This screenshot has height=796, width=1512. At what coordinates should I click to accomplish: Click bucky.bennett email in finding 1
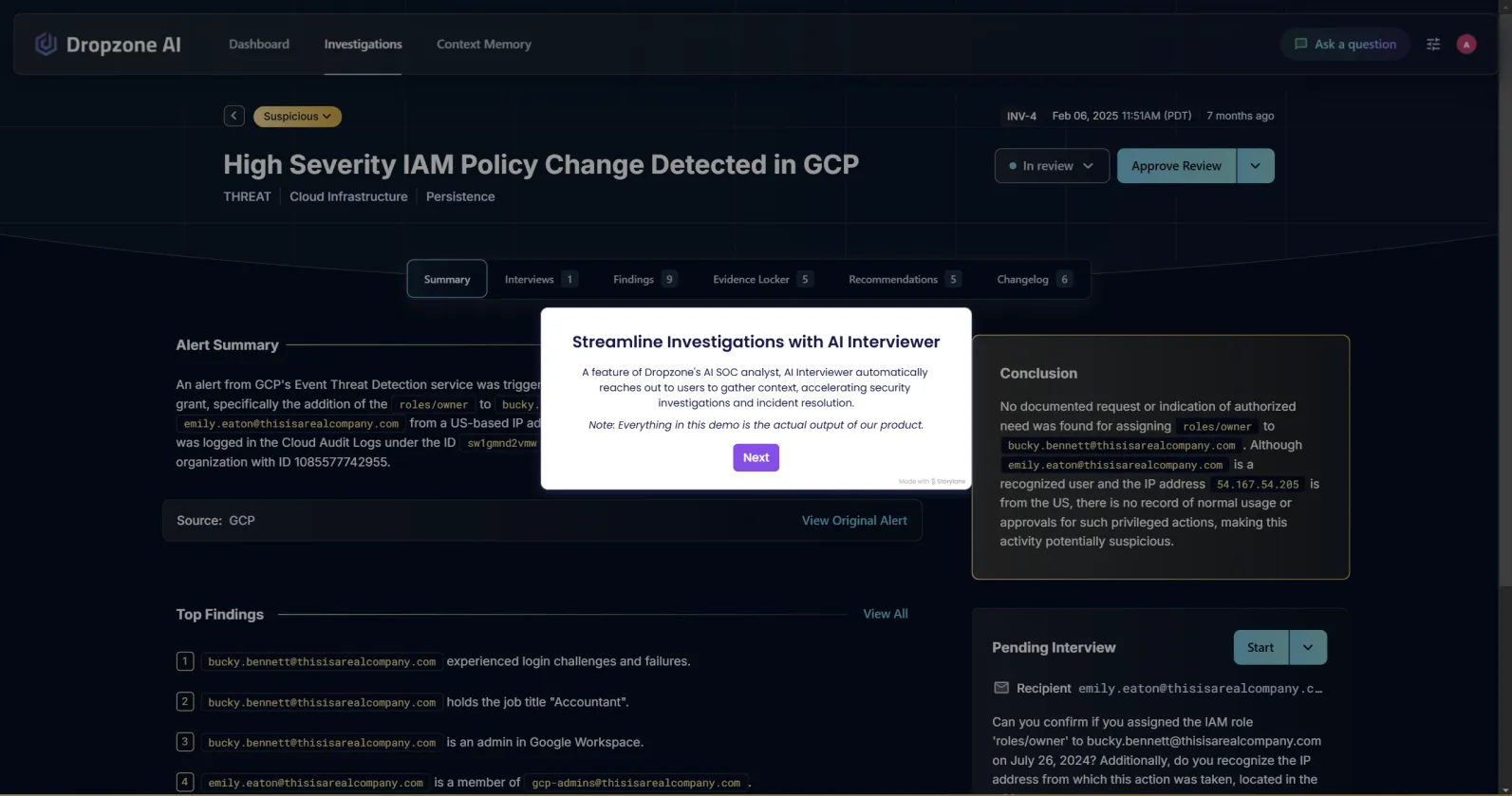[x=322, y=662]
